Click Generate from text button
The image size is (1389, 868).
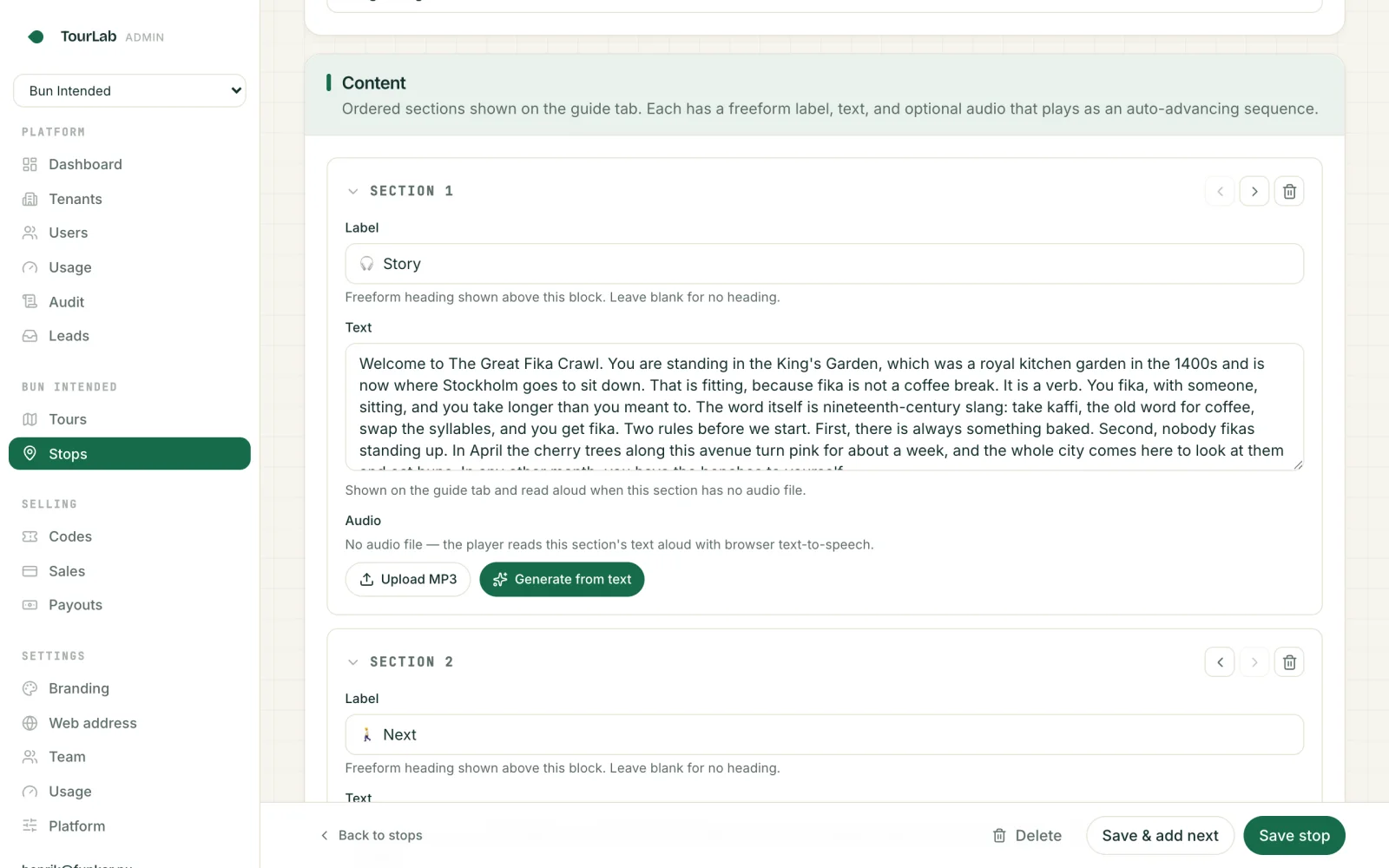tap(562, 579)
